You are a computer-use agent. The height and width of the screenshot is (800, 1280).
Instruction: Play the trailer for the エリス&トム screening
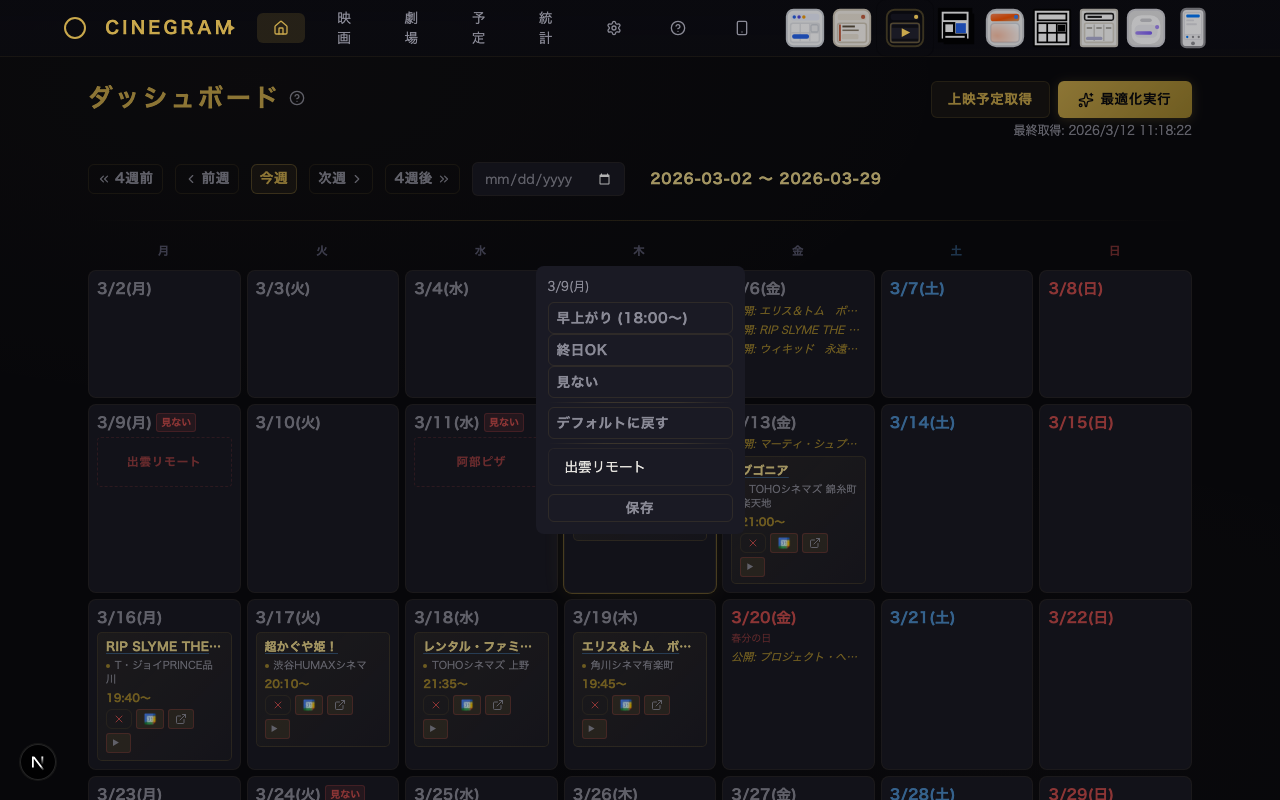[x=595, y=729]
